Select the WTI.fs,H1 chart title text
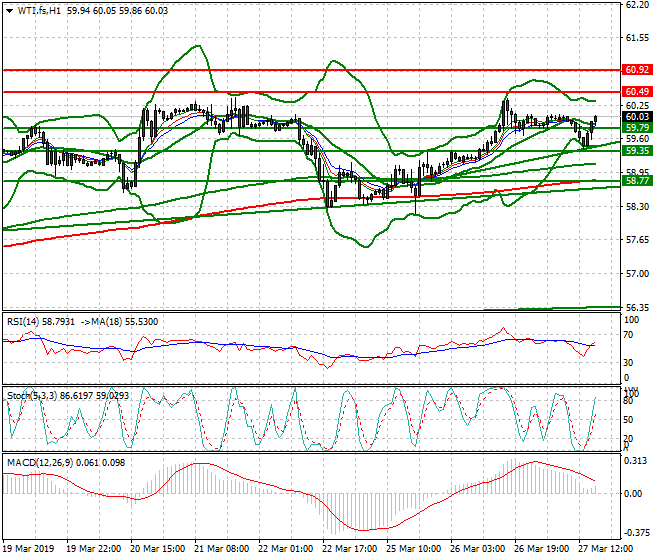This screenshot has width=660, height=560. [39, 11]
